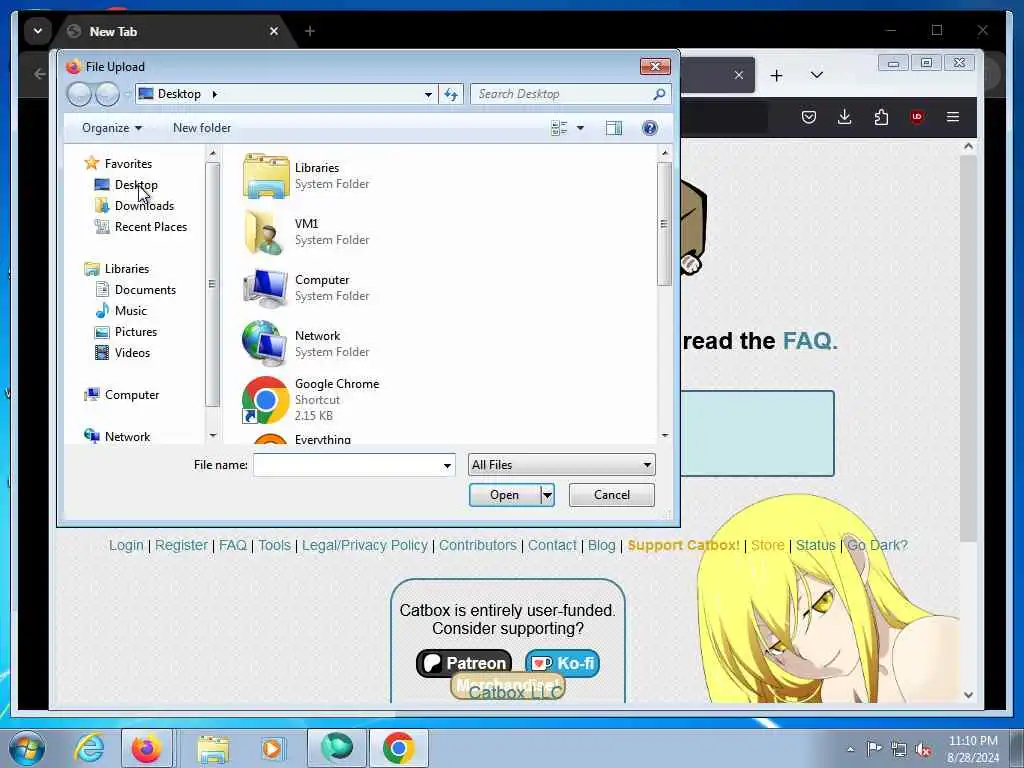Switch to Firefox on the taskbar
The image size is (1024, 768).
146,748
